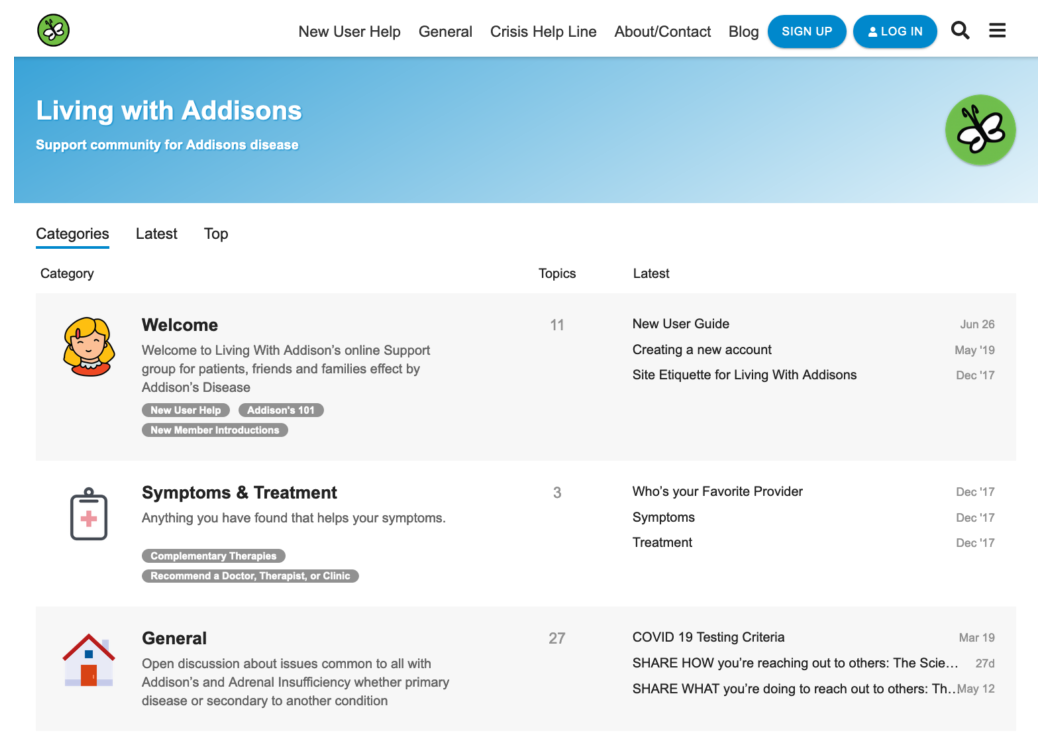The width and height of the screenshot is (1054, 752).
Task: Open the General category title
Action: (174, 638)
